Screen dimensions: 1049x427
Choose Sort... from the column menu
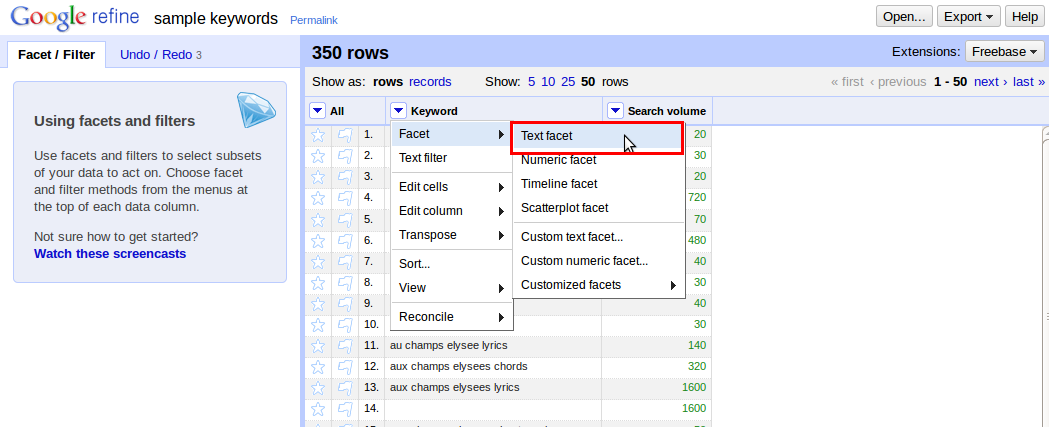click(x=452, y=264)
